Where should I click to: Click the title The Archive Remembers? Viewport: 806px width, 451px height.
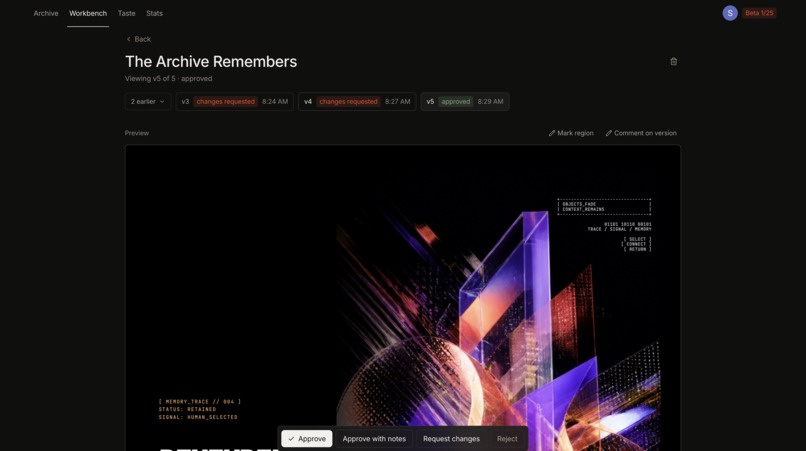click(x=211, y=62)
